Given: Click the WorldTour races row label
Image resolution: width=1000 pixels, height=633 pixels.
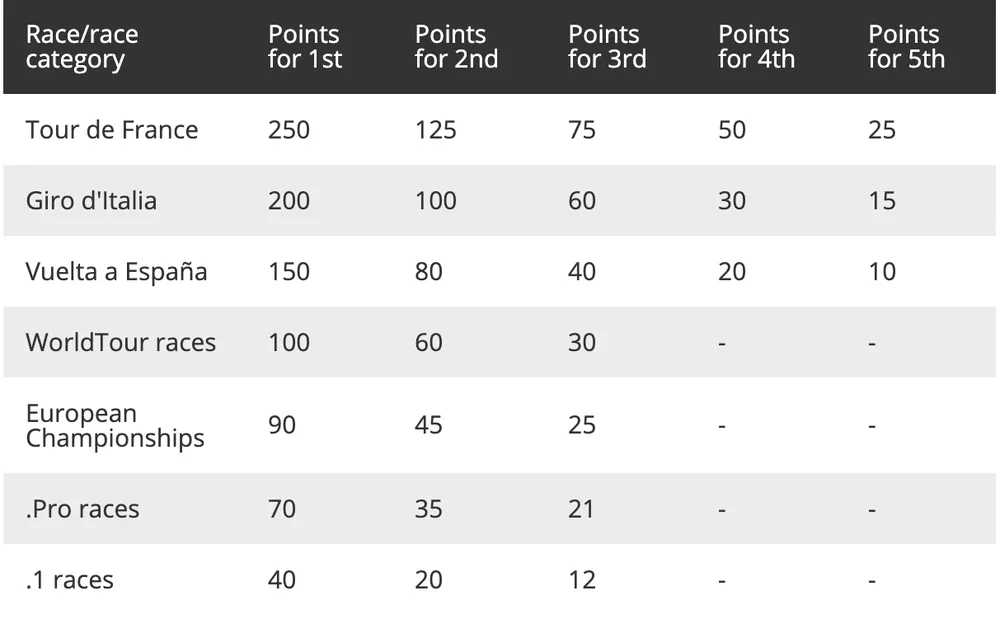Looking at the screenshot, I should [121, 343].
